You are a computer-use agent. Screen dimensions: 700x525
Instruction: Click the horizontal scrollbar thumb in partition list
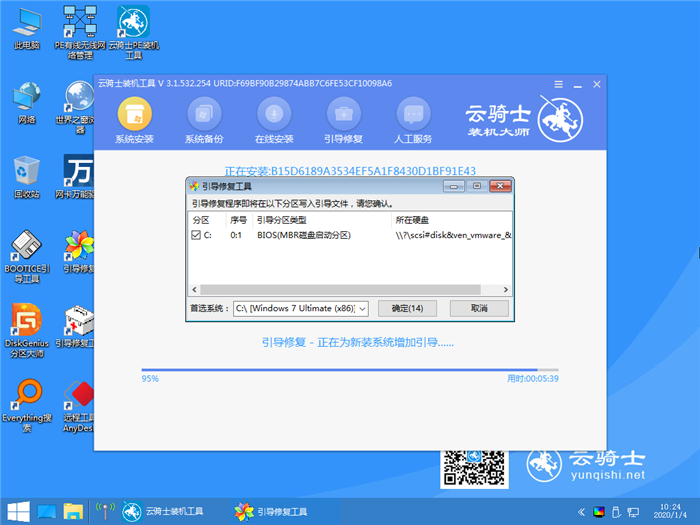pyautogui.click(x=341, y=289)
